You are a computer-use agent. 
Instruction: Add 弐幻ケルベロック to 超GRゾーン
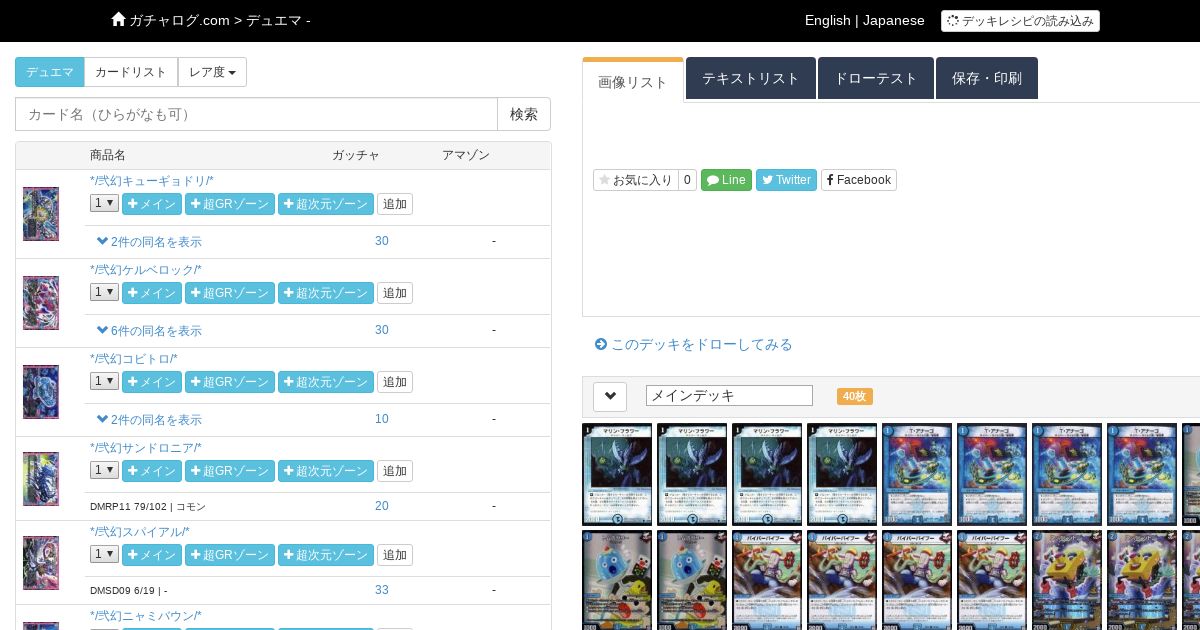point(230,293)
